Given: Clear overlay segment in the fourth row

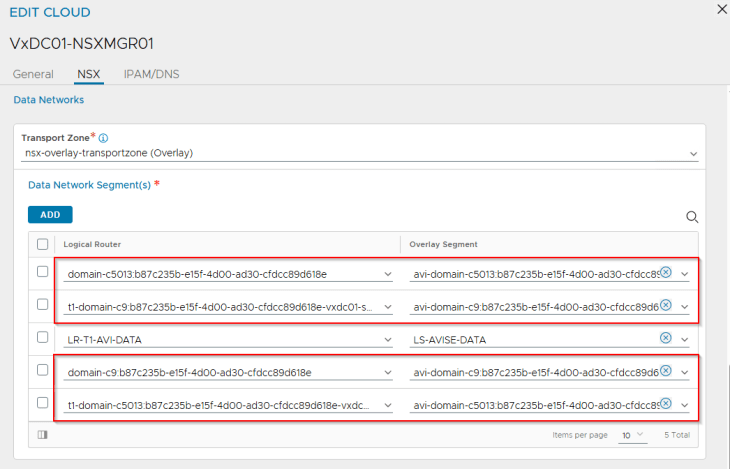Looking at the screenshot, I should click(x=666, y=372).
